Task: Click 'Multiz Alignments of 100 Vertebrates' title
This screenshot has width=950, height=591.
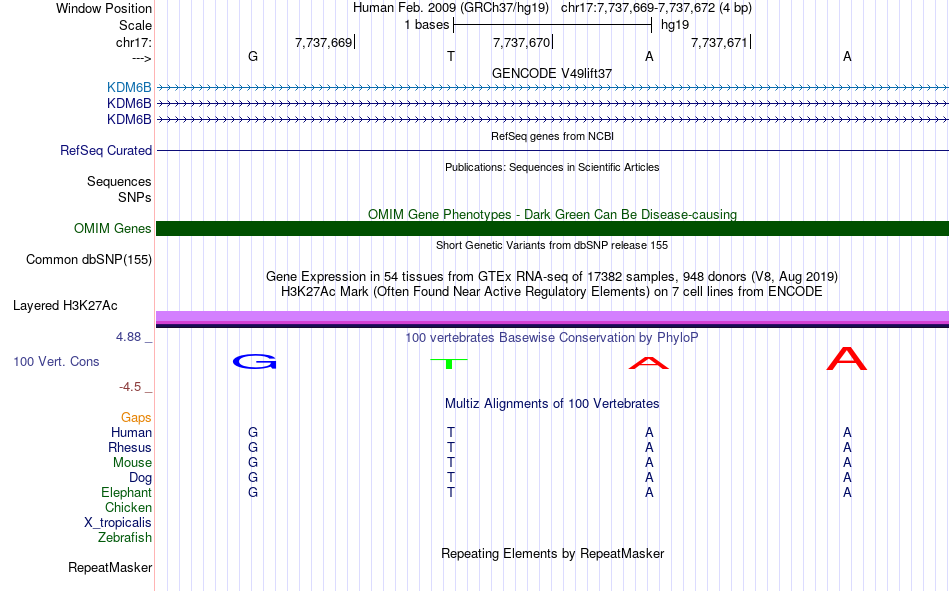Action: pos(552,404)
